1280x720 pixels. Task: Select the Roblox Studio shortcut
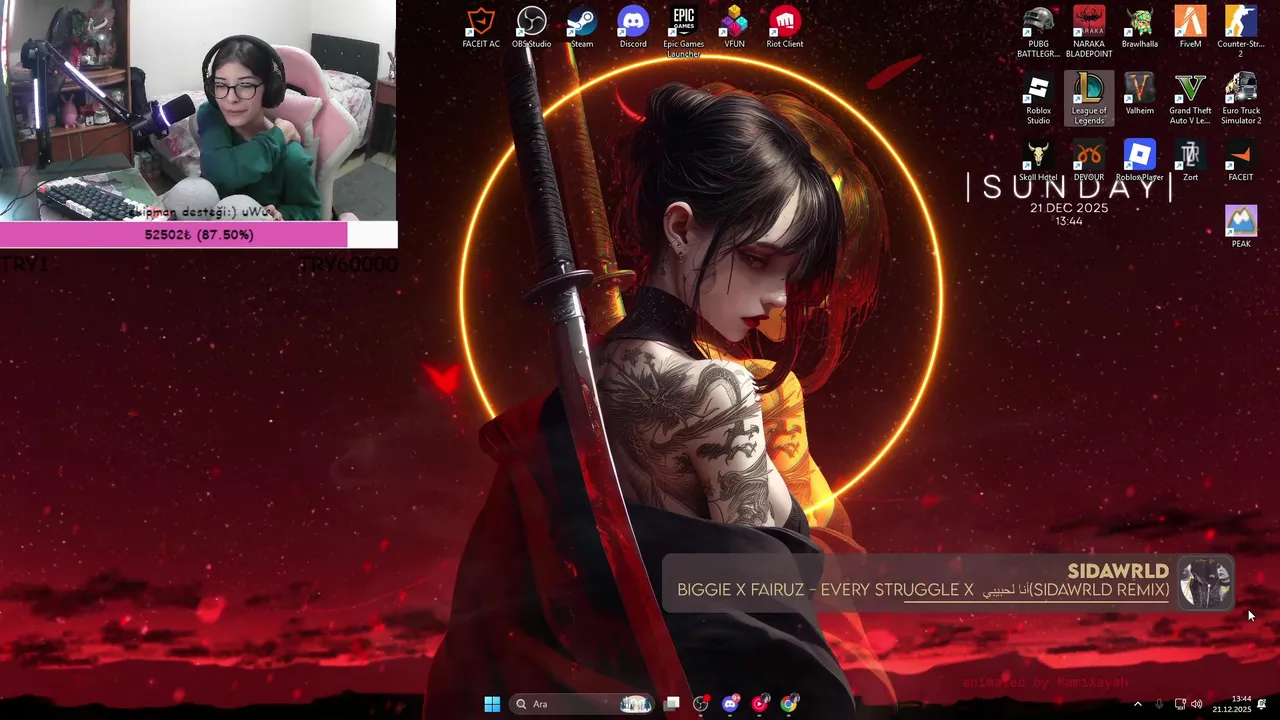tap(1038, 99)
